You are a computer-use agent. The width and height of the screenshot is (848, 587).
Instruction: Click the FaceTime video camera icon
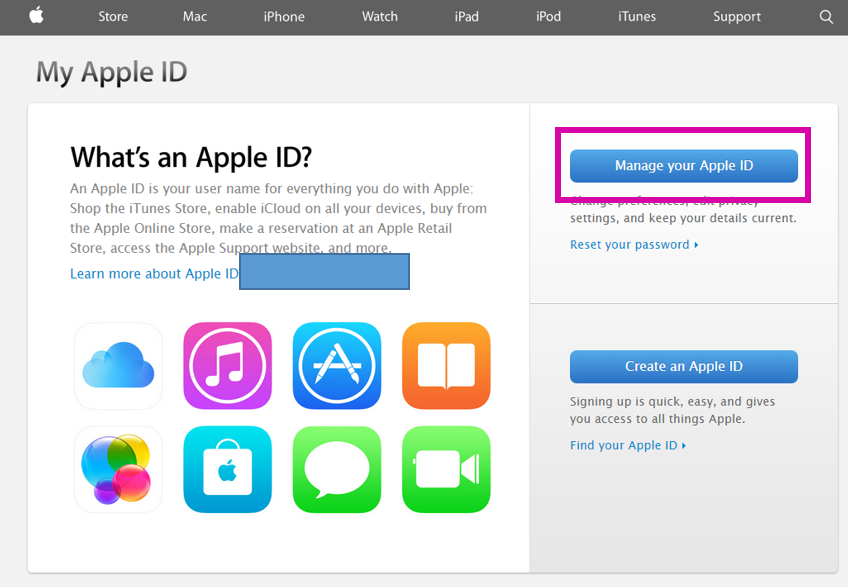(x=446, y=469)
